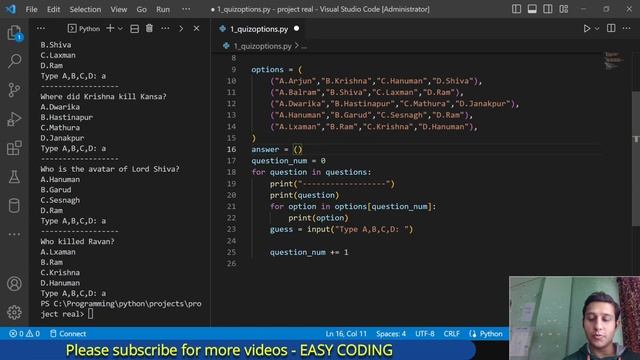Viewport: 640px width, 360px height.
Task: Open the Search view in activity bar
Action: pyautogui.click(x=14, y=61)
